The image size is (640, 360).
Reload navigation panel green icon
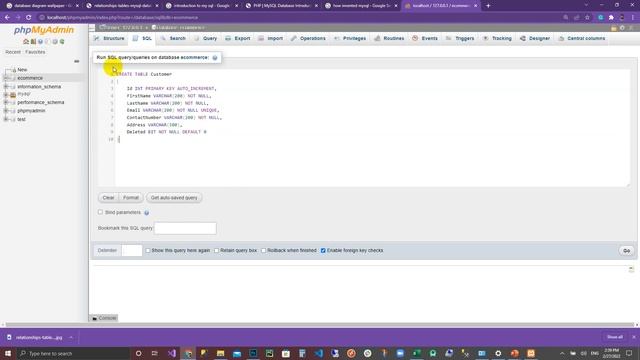pyautogui.click(x=62, y=42)
